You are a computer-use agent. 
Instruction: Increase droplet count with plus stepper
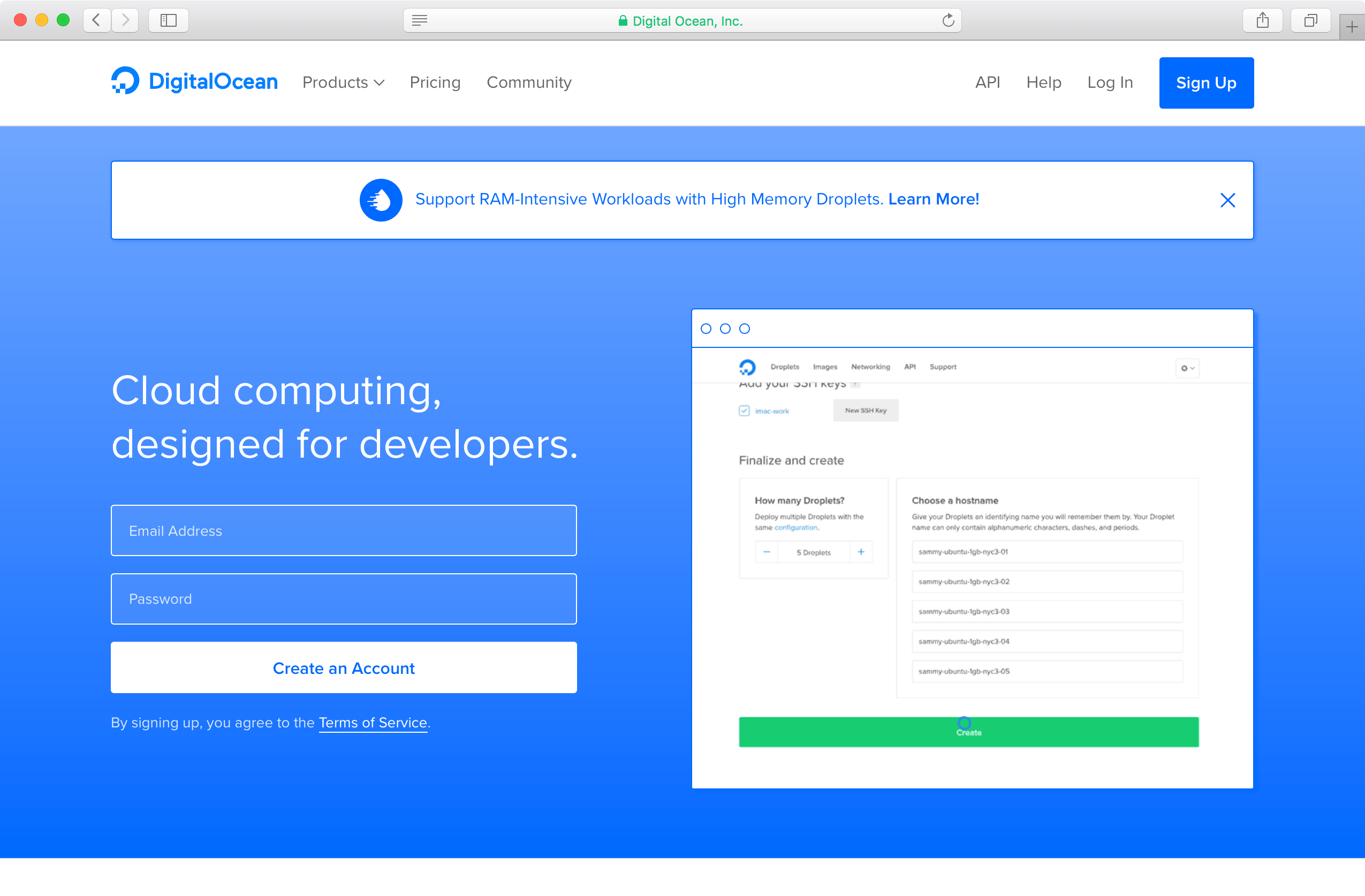tap(860, 552)
